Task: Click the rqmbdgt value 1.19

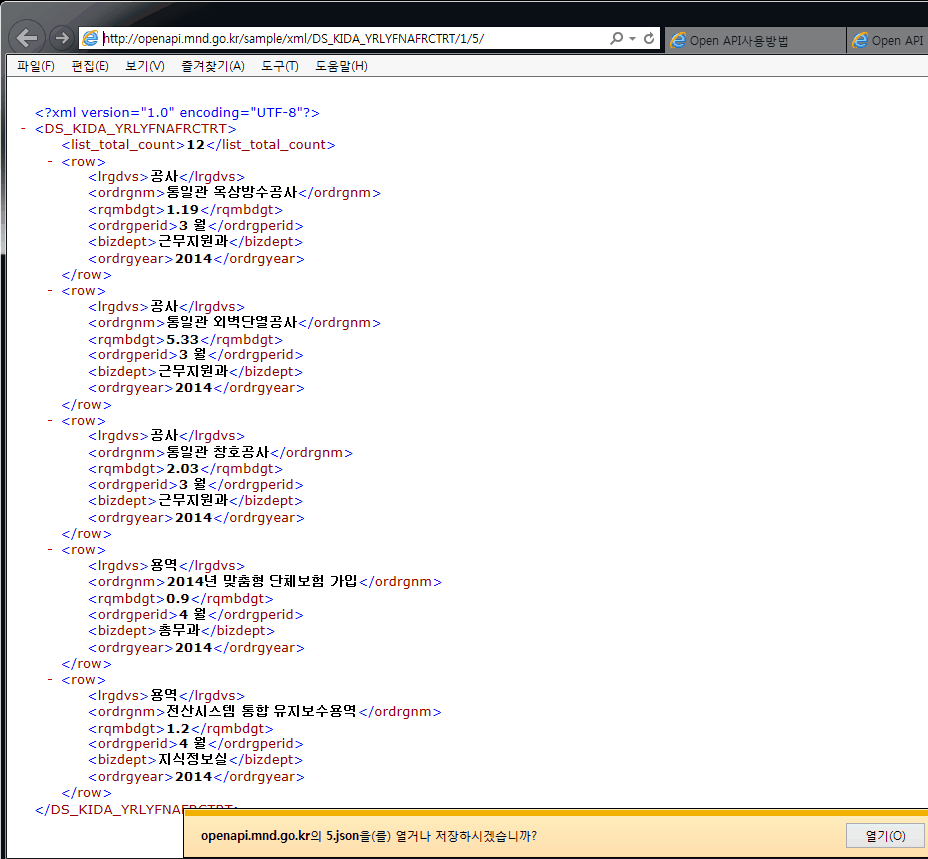Action: (x=182, y=210)
